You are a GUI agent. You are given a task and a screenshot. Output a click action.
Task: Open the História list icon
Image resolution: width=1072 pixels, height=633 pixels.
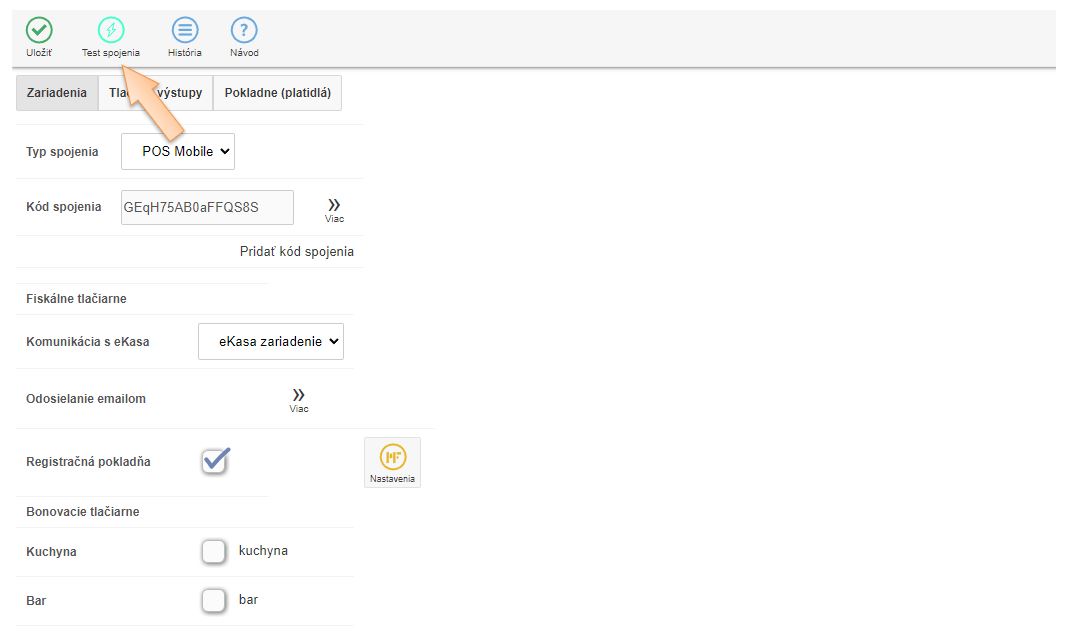(x=185, y=31)
